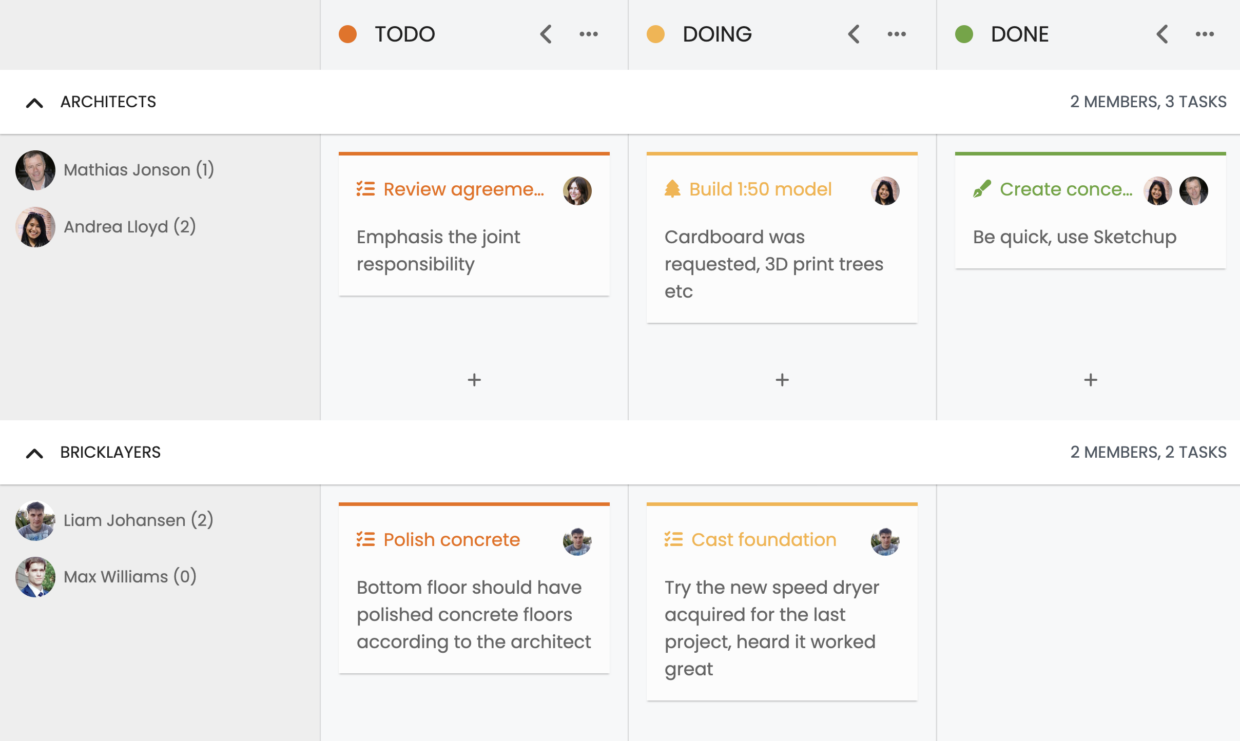Click bell icon on Build 1:50 model card
Viewport: 1240px width, 741px height.
(672, 189)
